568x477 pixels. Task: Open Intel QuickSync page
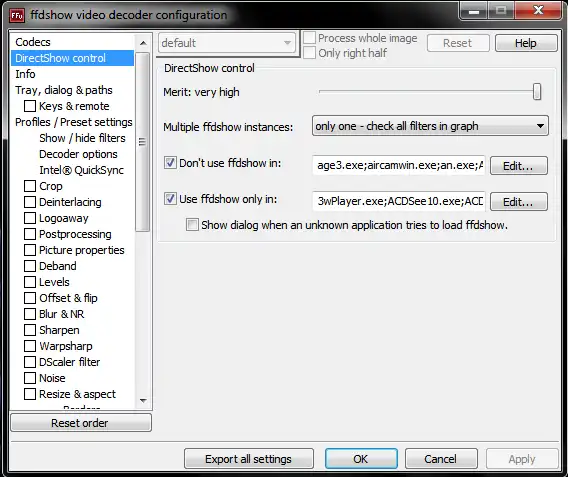82,170
